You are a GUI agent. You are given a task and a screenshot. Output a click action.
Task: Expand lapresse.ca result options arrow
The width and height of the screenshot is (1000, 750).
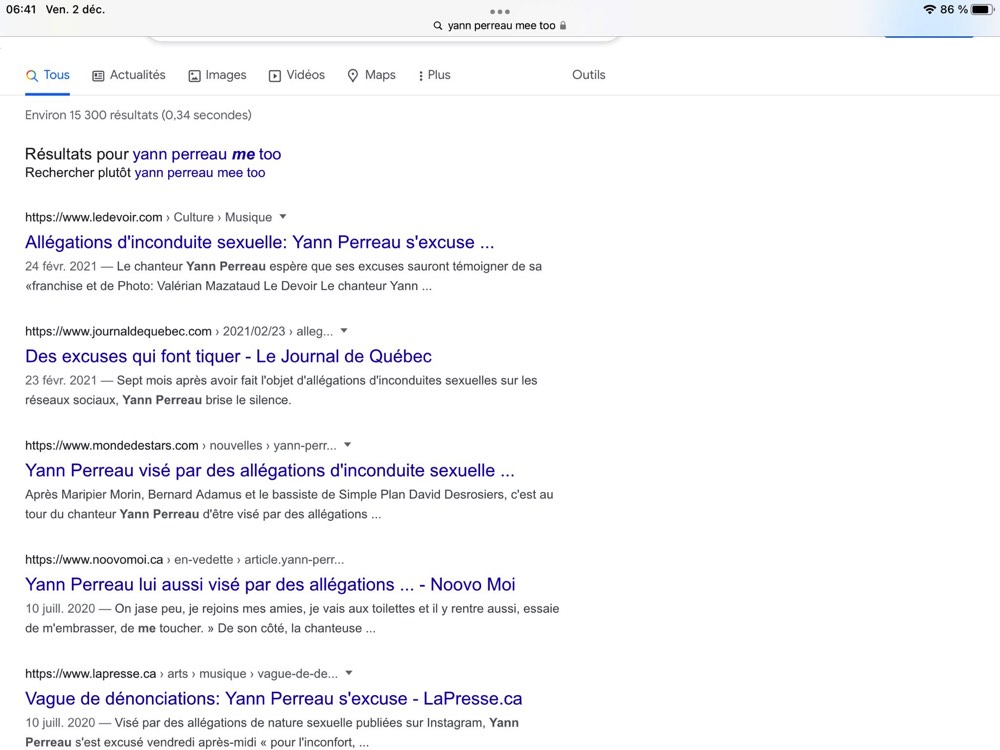tap(349, 673)
